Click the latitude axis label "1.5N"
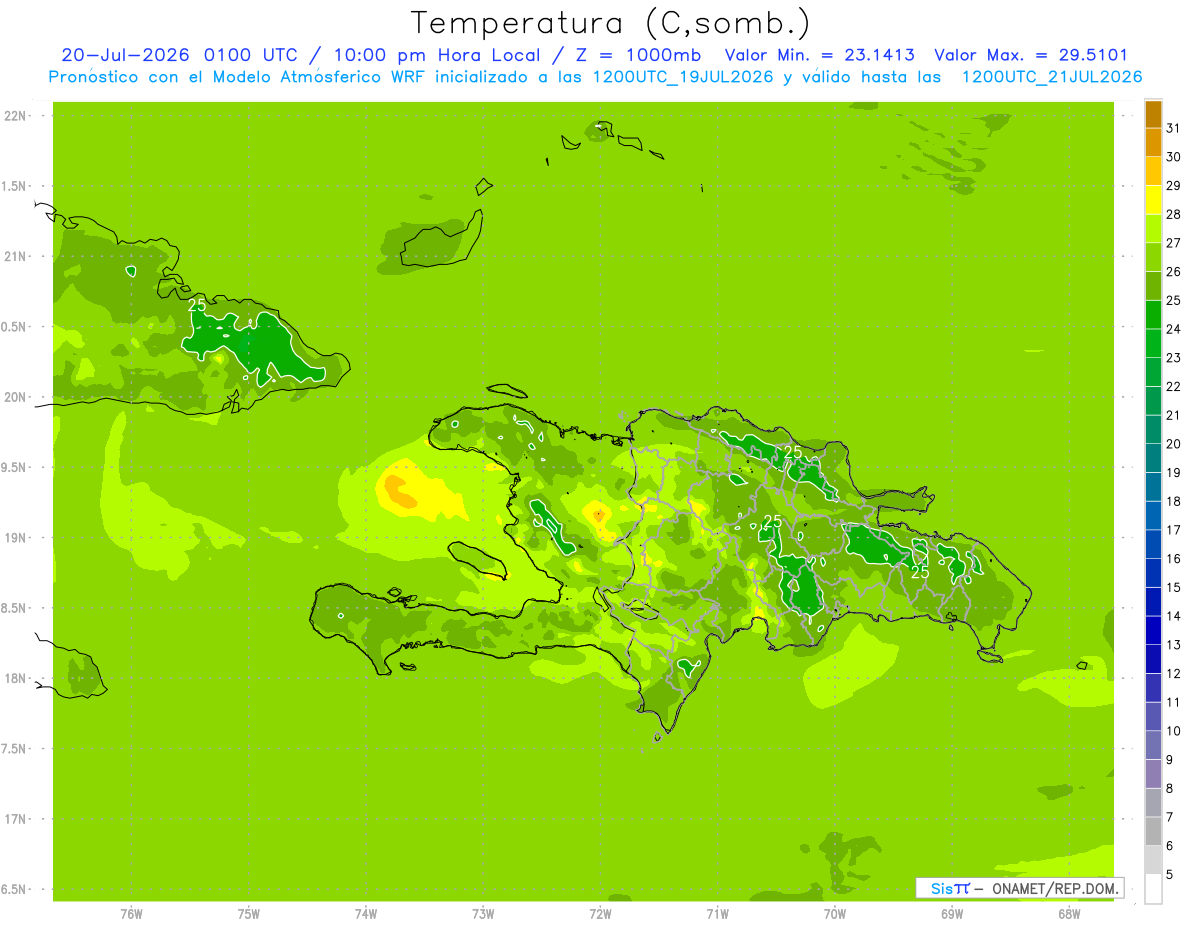The height and width of the screenshot is (927, 1200). [15, 186]
